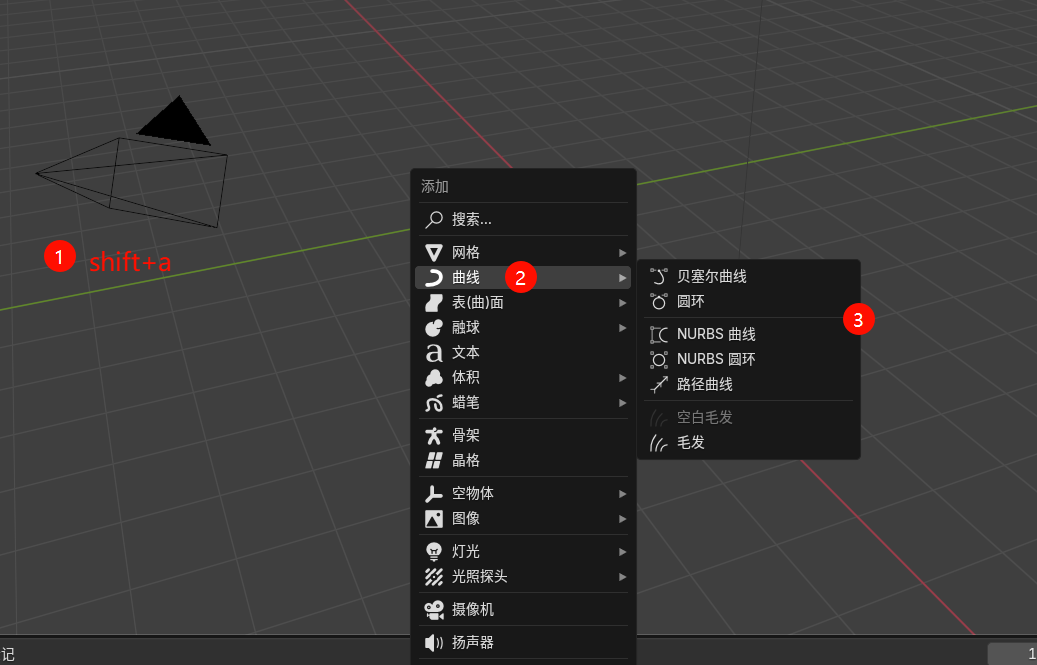Click the Volume (体积) cloud icon
The image size is (1037, 665).
pyautogui.click(x=434, y=378)
